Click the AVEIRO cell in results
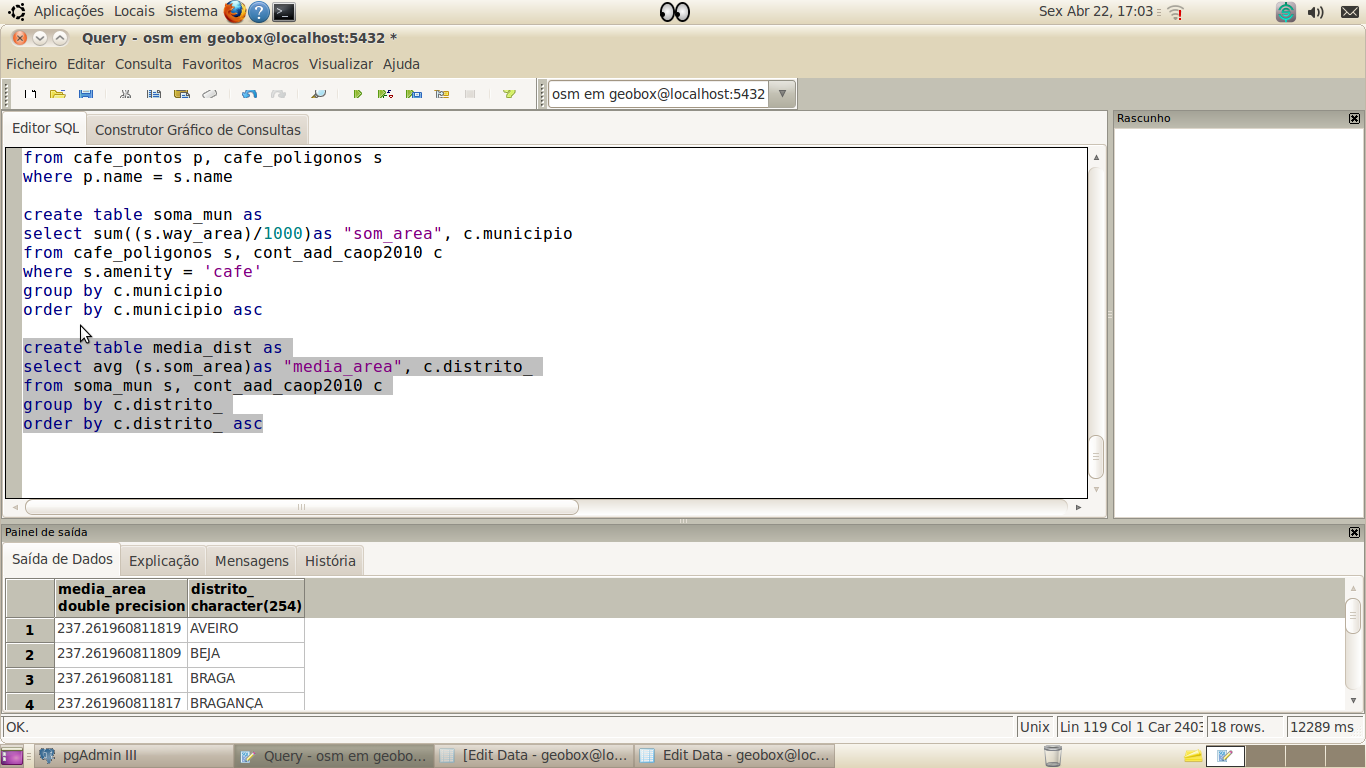This screenshot has height=768, width=1366. (246, 629)
